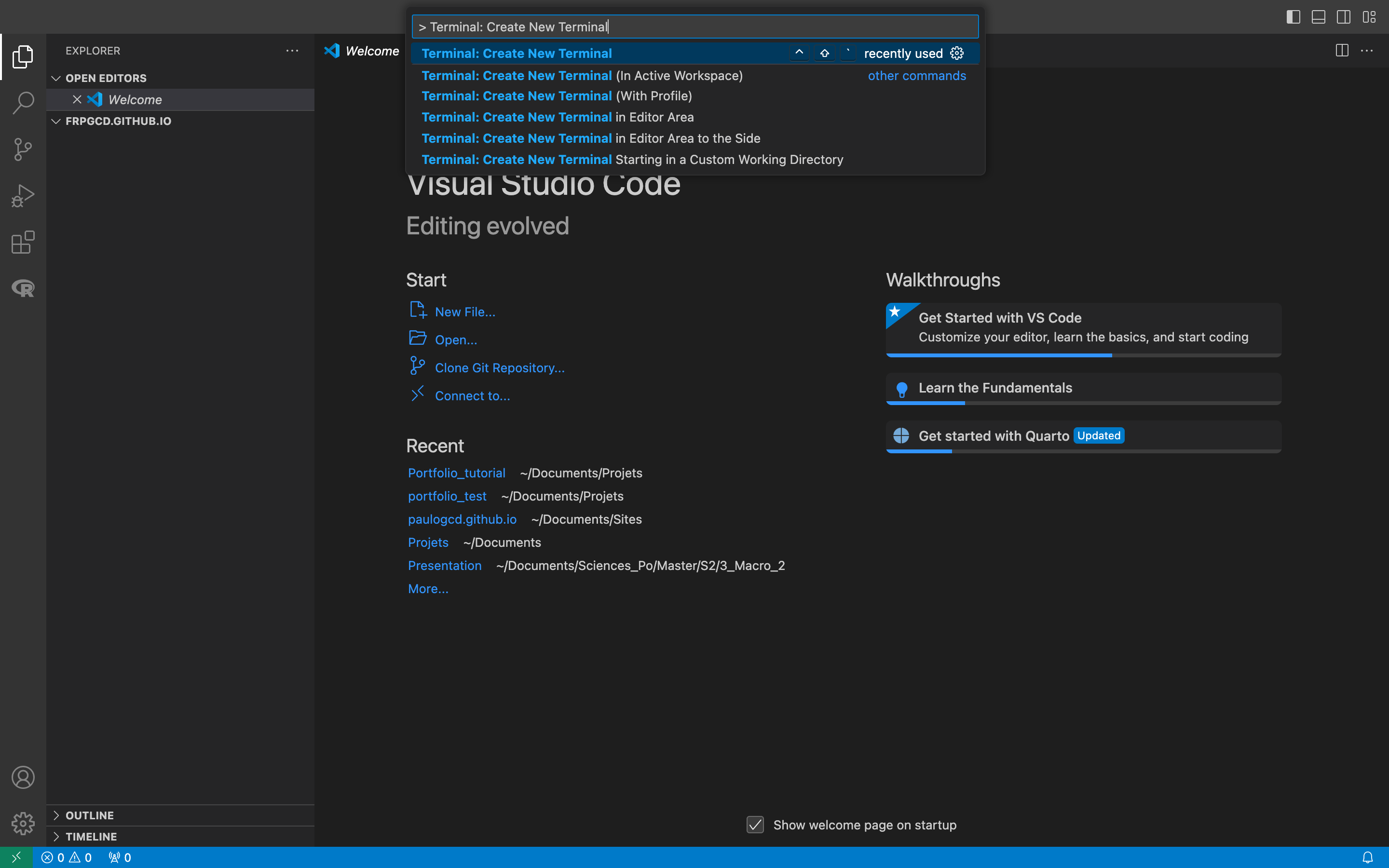Open notifications bell in status bar
The width and height of the screenshot is (1389, 868).
click(x=1368, y=857)
